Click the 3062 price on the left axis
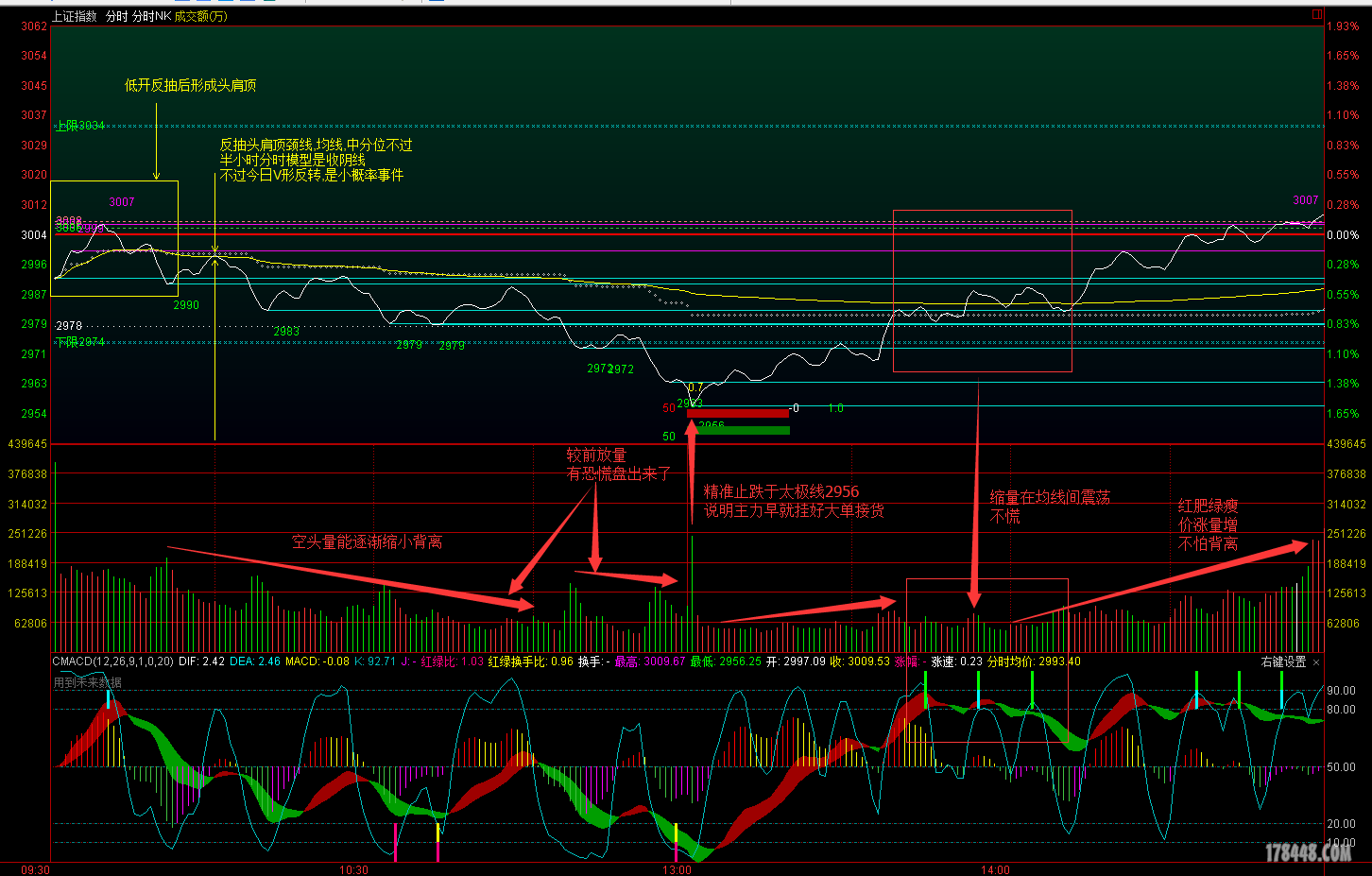This screenshot has width=1372, height=876. click(x=34, y=26)
